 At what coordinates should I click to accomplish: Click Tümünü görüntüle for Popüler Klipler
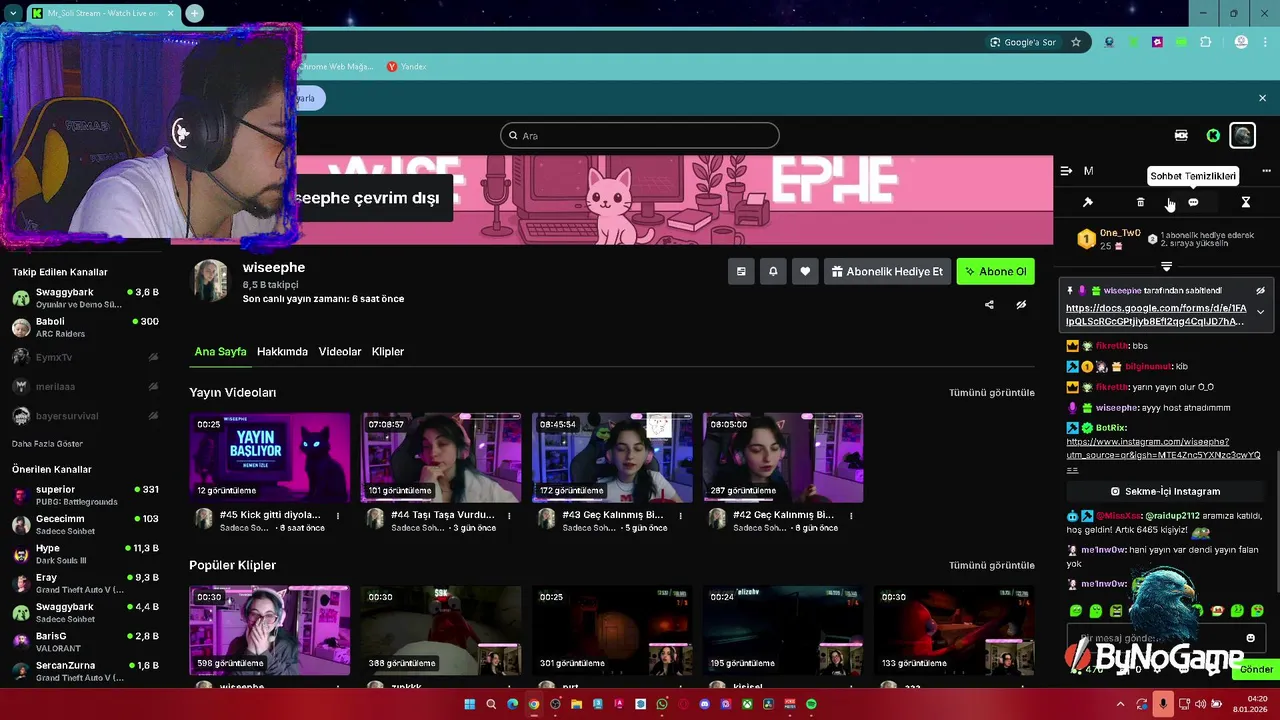point(992,565)
